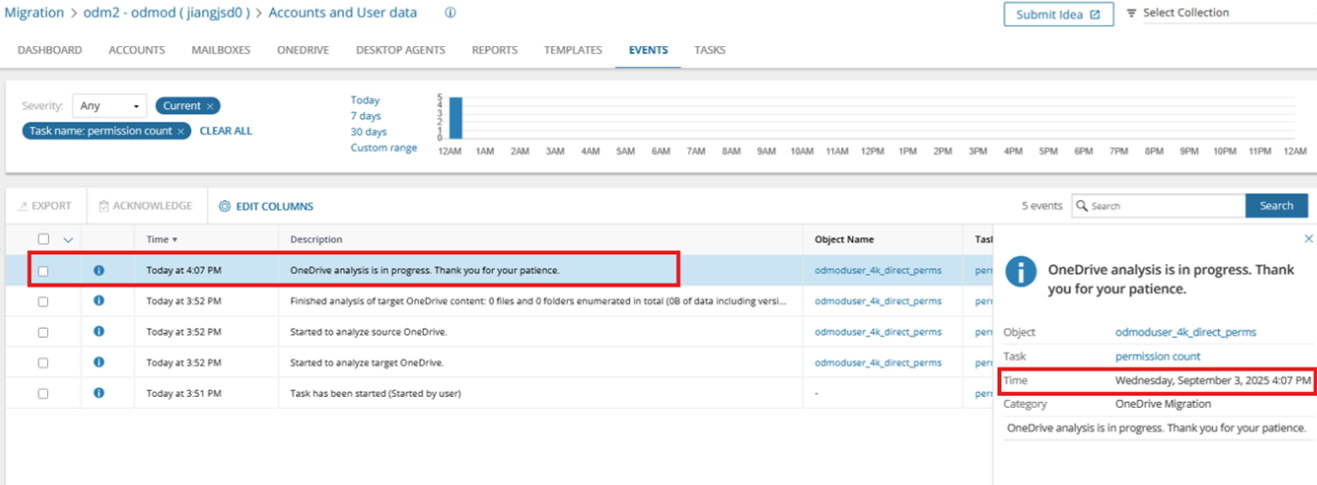Click the Description column header
This screenshot has height=485, width=1317.
316,239
